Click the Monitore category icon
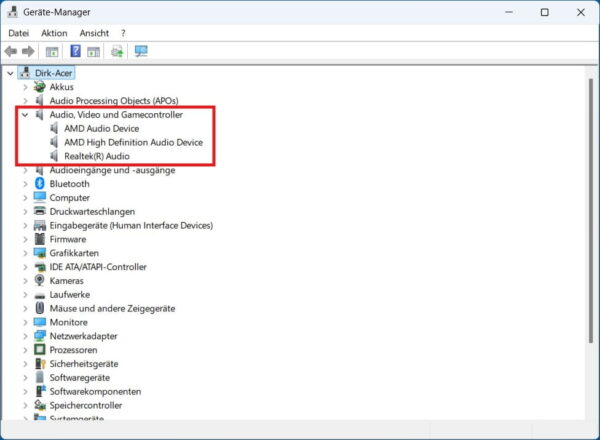This screenshot has width=600, height=440. point(39,322)
